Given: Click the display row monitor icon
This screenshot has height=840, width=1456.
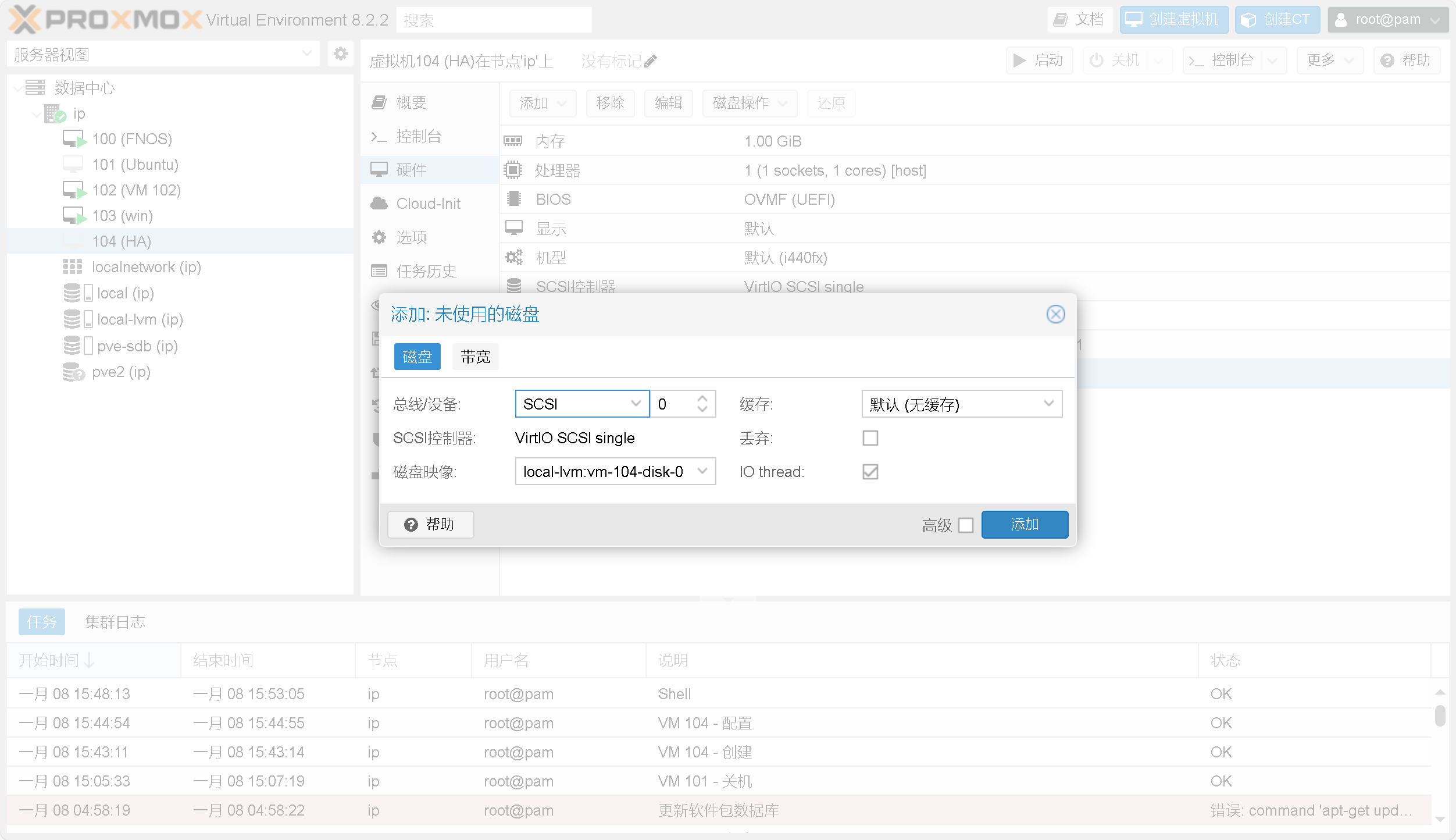Looking at the screenshot, I should (x=514, y=228).
